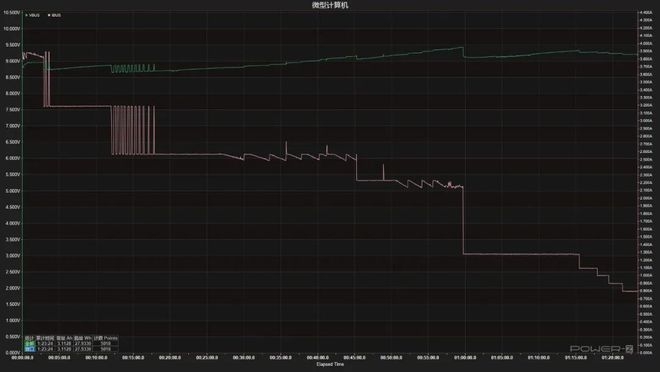The height and width of the screenshot is (372, 660).
Task: Select the blue-highlighted row in statistics table
Action: point(71,349)
